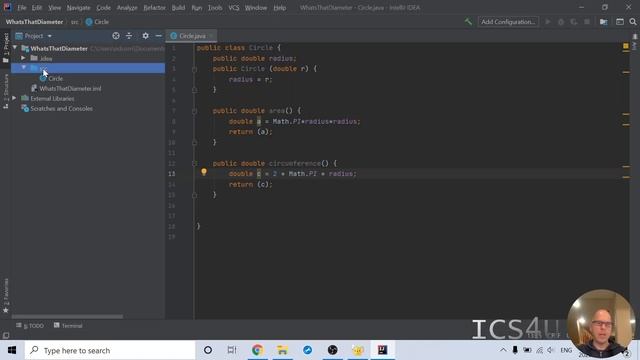This screenshot has width=640, height=360.
Task: Collapse the area() method fold marker
Action: point(195,111)
